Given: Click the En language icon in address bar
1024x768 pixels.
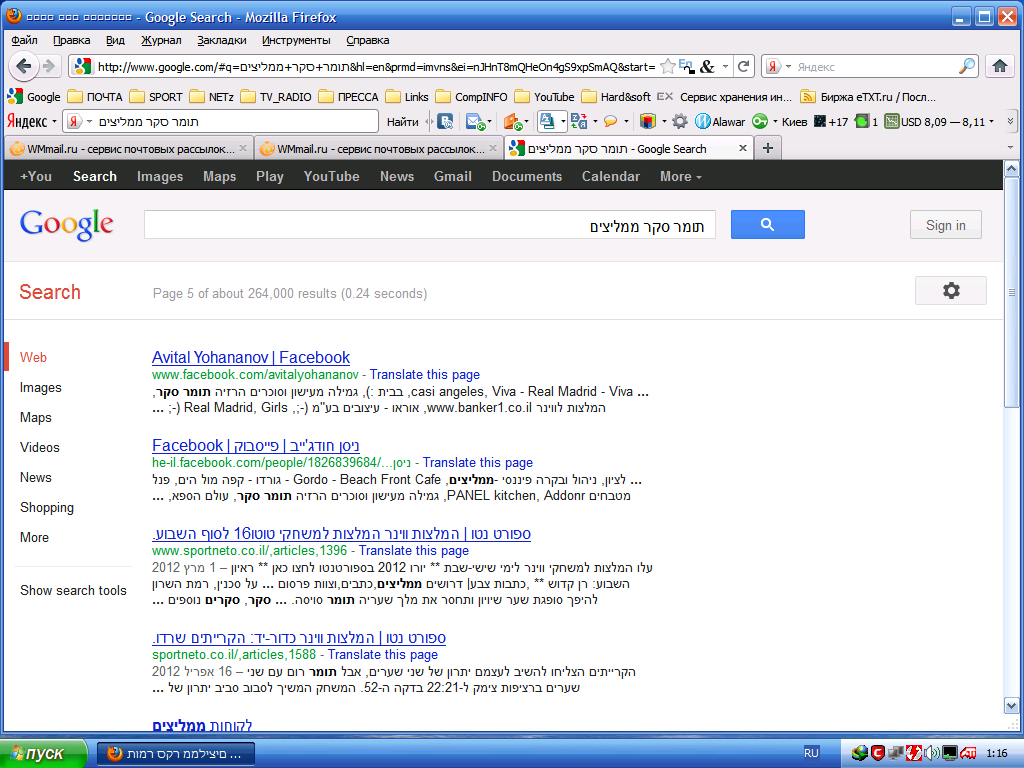Looking at the screenshot, I should (686, 66).
